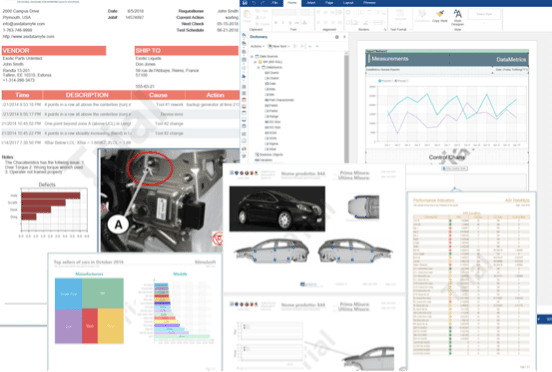Click the Paste clipboard icon

click(247, 17)
